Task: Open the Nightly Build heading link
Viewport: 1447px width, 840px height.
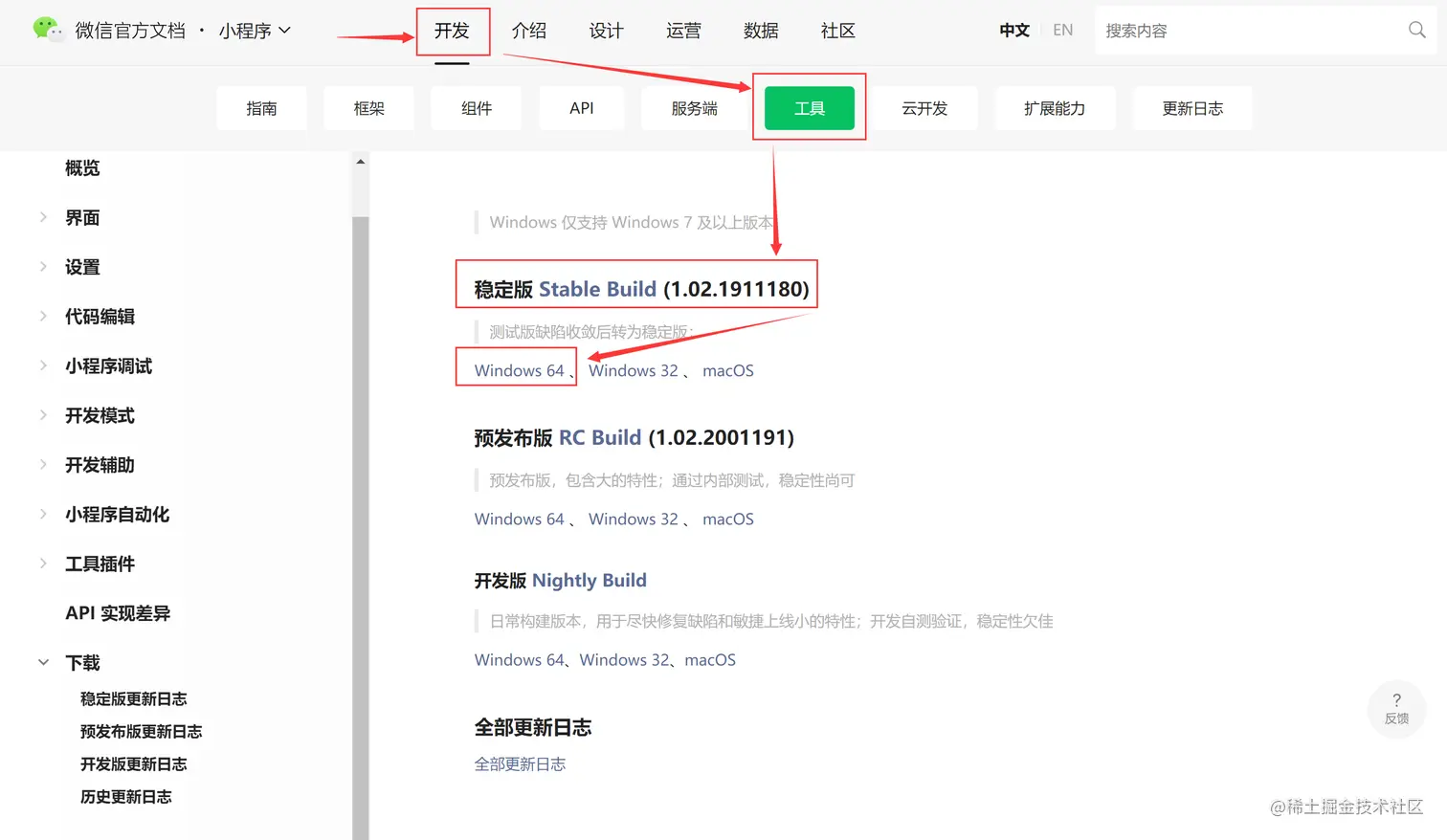Action: (590, 581)
